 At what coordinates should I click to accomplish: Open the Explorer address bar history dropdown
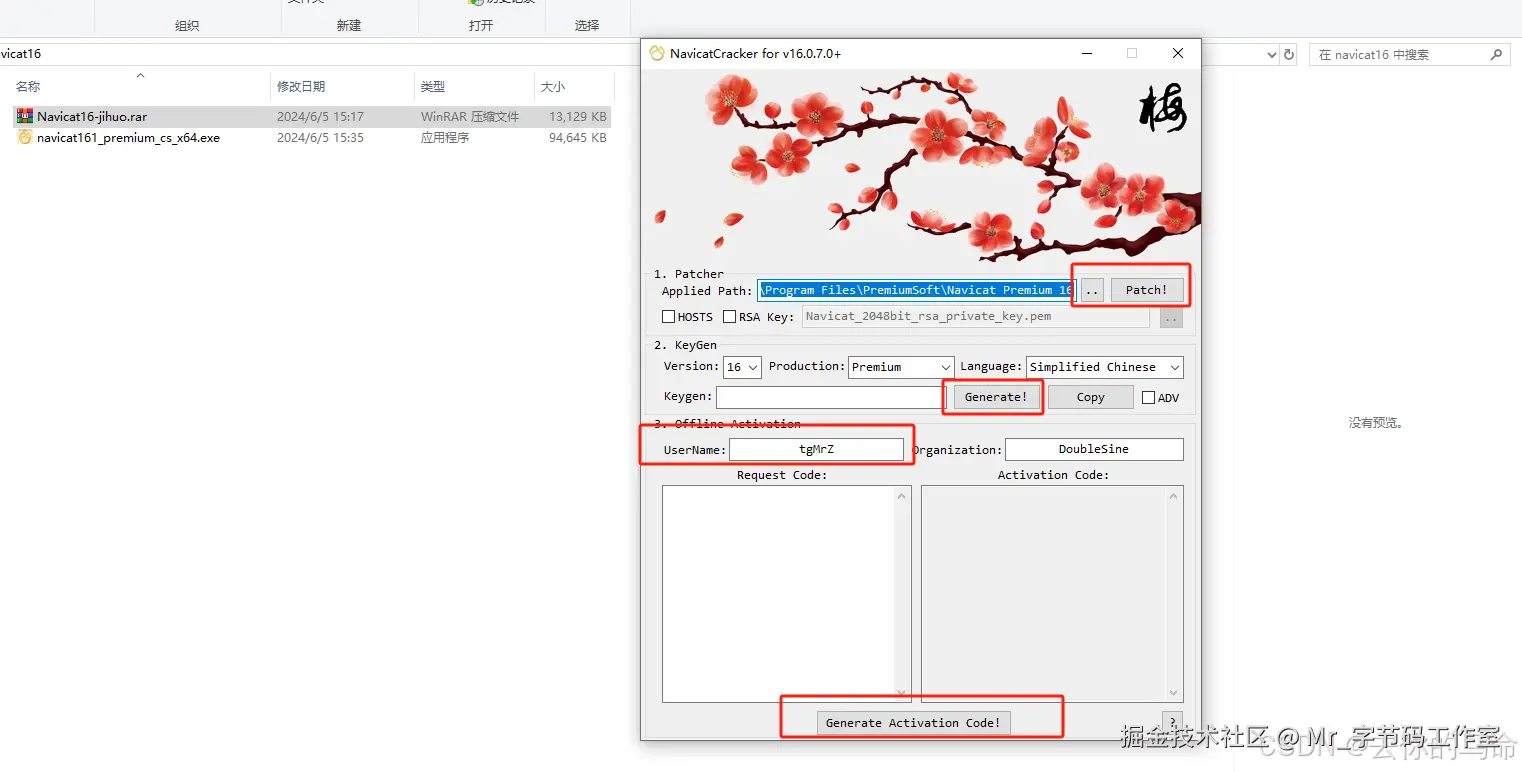coord(1271,55)
